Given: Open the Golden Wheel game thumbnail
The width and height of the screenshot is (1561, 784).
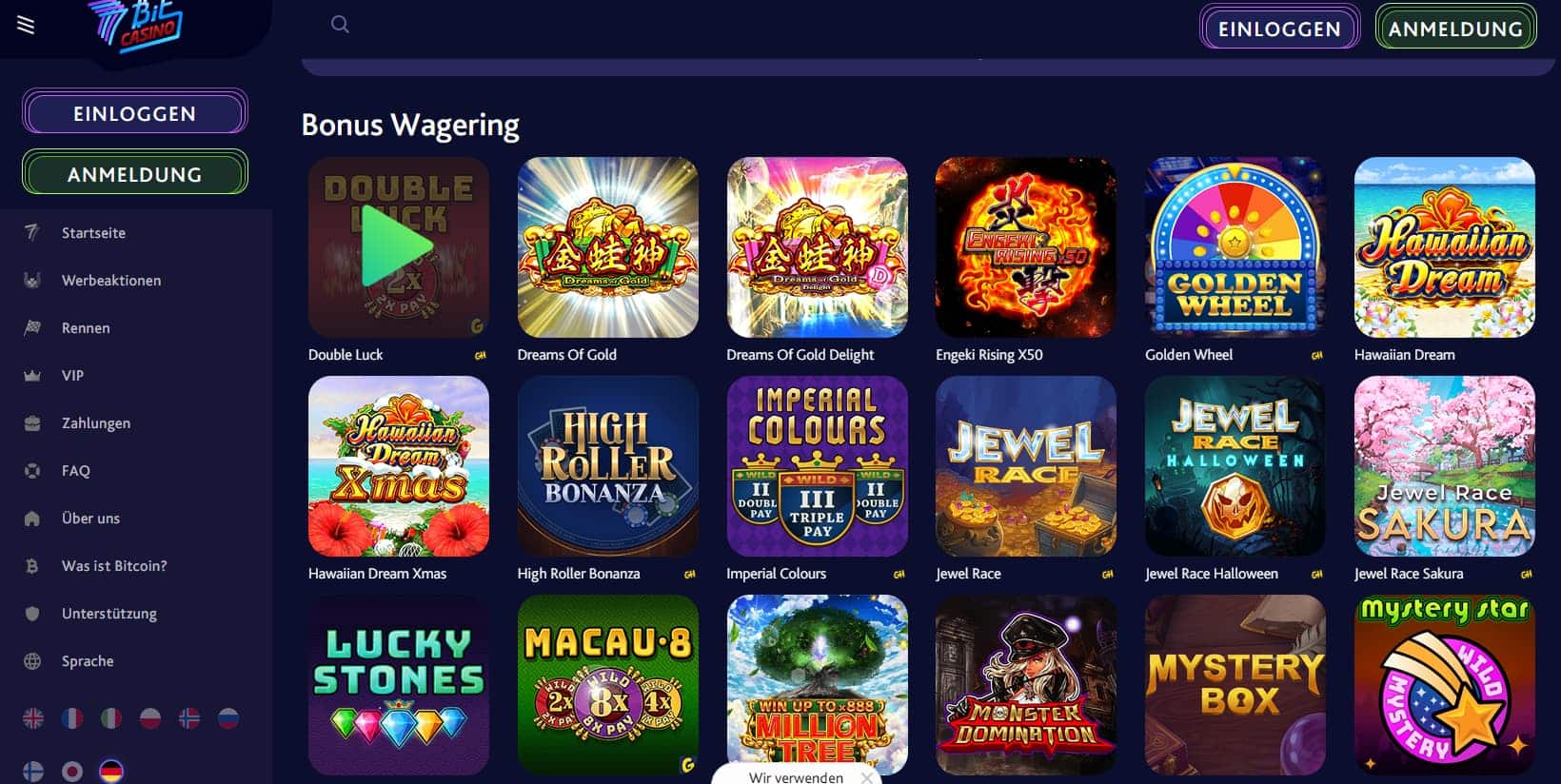Looking at the screenshot, I should (x=1235, y=247).
